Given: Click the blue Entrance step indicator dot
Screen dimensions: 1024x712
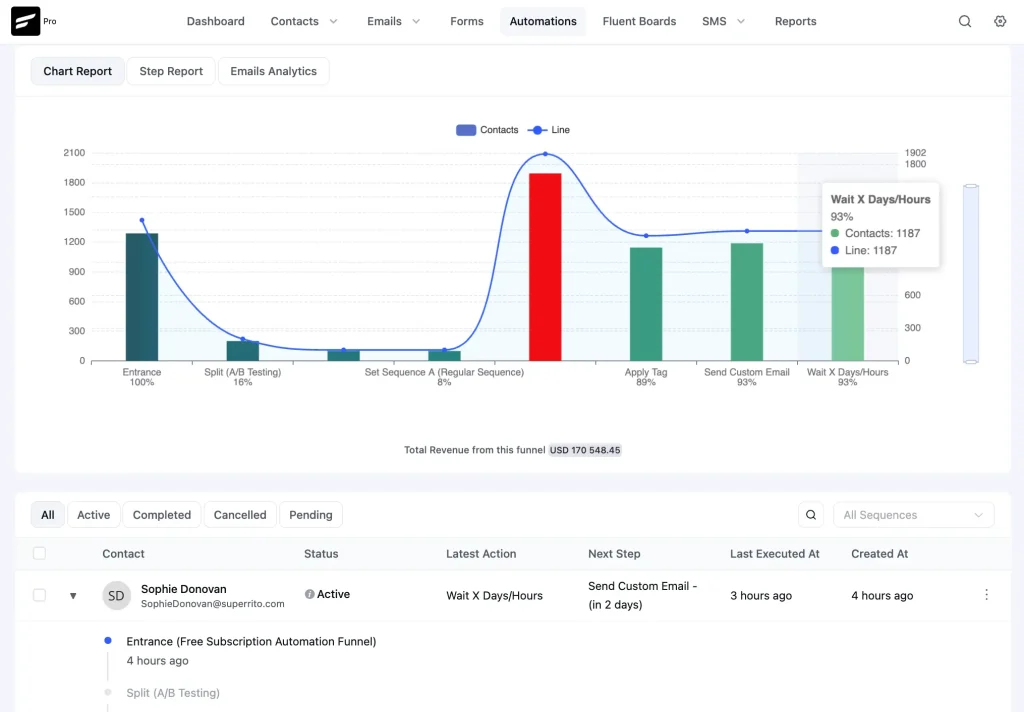Looking at the screenshot, I should tap(108, 640).
